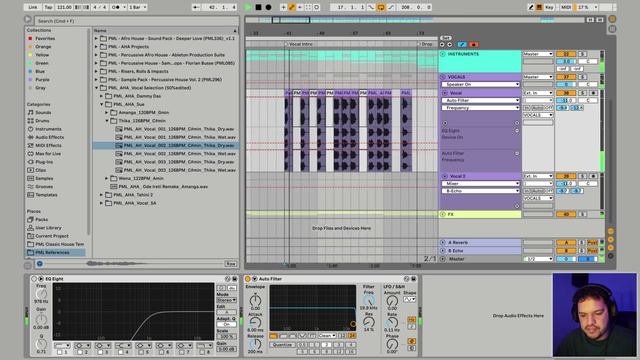Solo the Vocal track
The width and height of the screenshot is (640, 360).
pyautogui.click(x=583, y=93)
